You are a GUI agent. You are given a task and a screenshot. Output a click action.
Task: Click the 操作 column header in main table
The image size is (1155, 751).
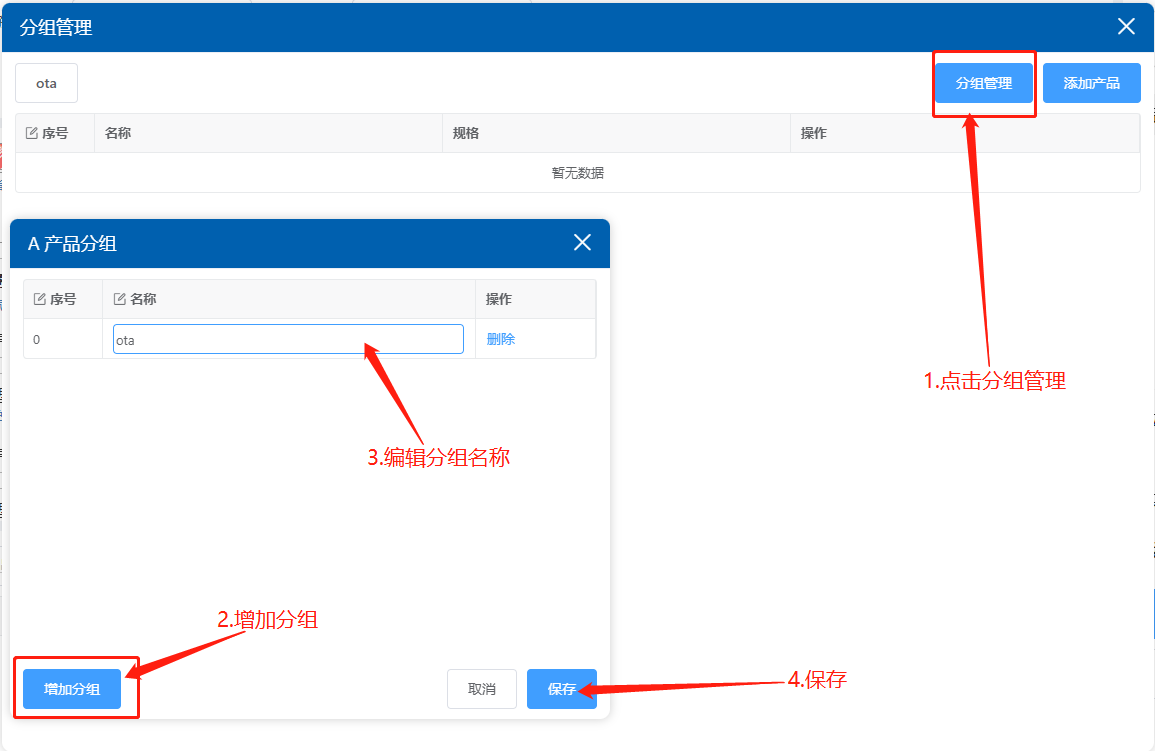[x=814, y=133]
